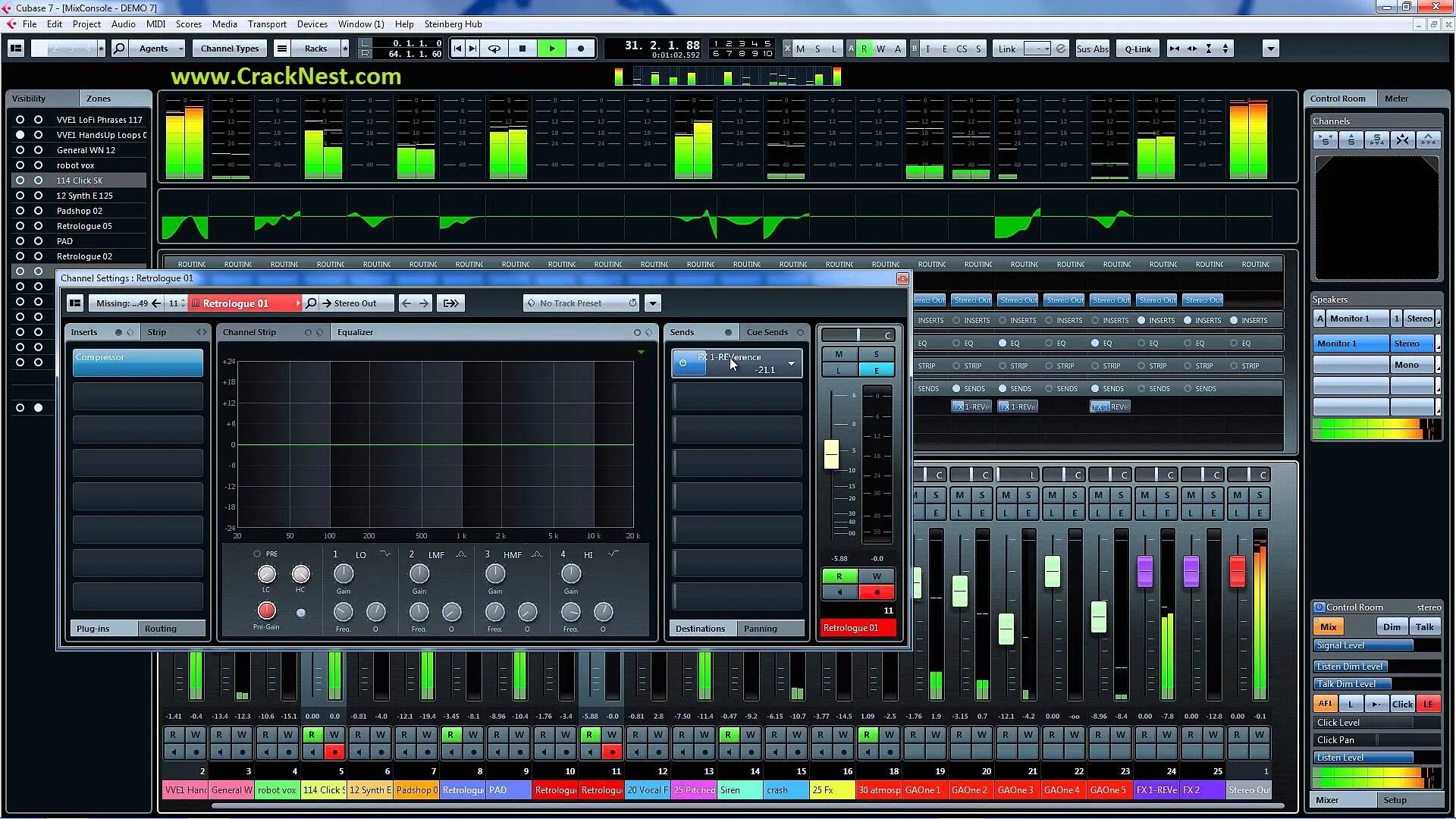Click the Play transport button
The height and width of the screenshot is (819, 1456).
pyautogui.click(x=551, y=49)
